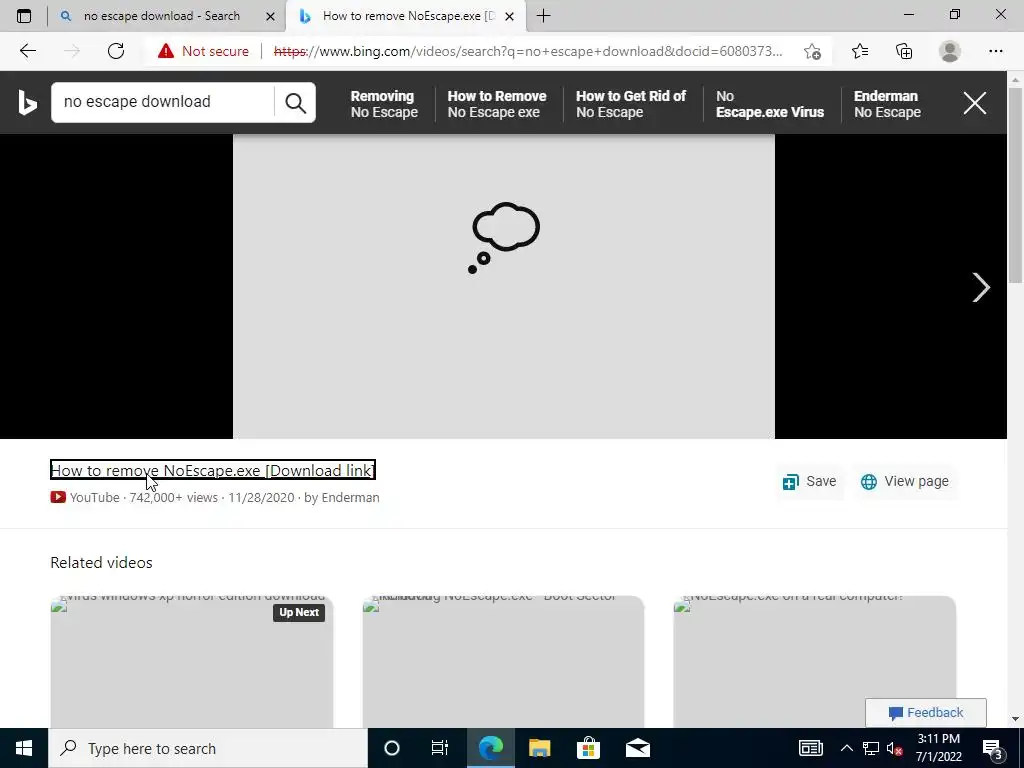Open the tab actions menu icon

click(x=24, y=16)
